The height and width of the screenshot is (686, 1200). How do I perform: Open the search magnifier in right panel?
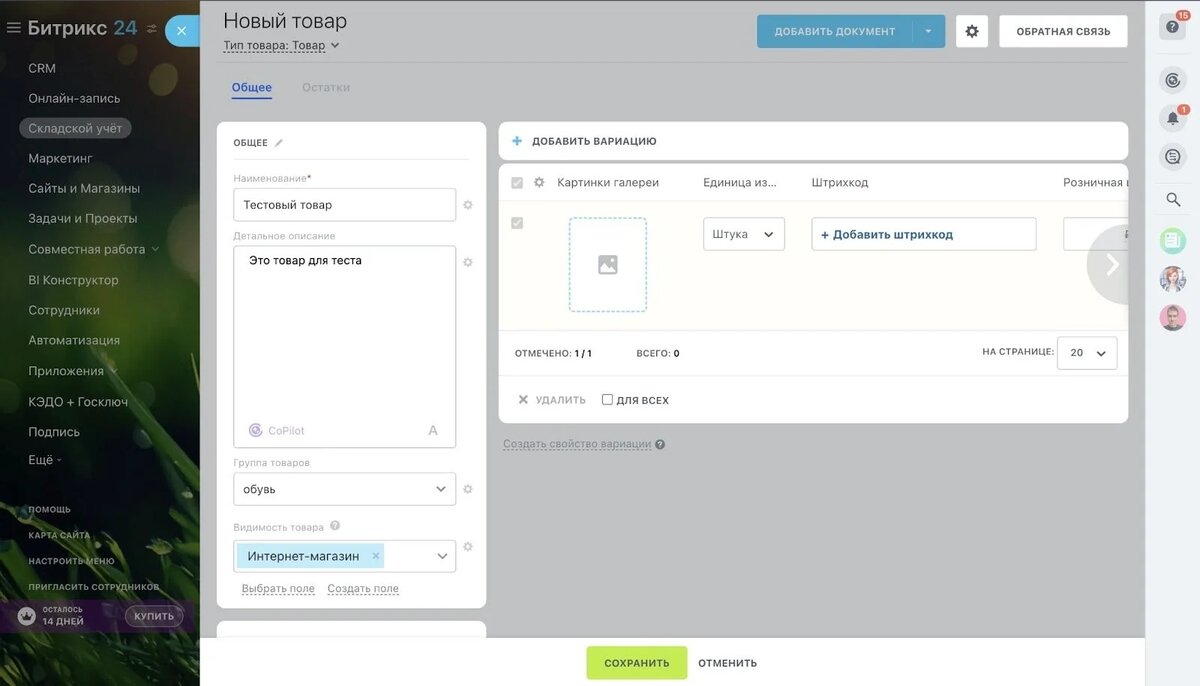coord(1173,200)
